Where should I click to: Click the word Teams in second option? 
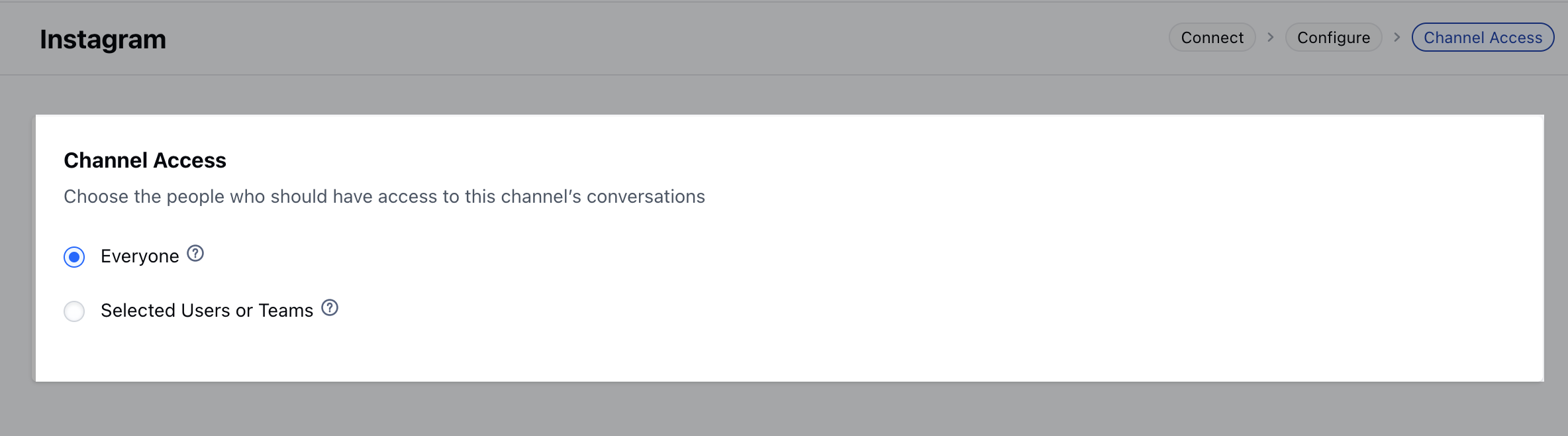(285, 311)
